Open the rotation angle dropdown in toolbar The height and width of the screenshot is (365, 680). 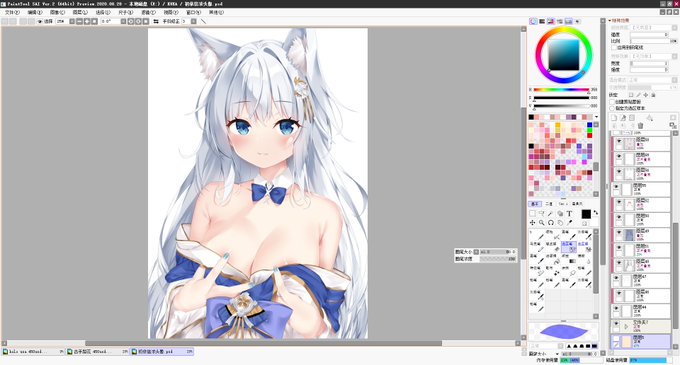click(x=123, y=21)
